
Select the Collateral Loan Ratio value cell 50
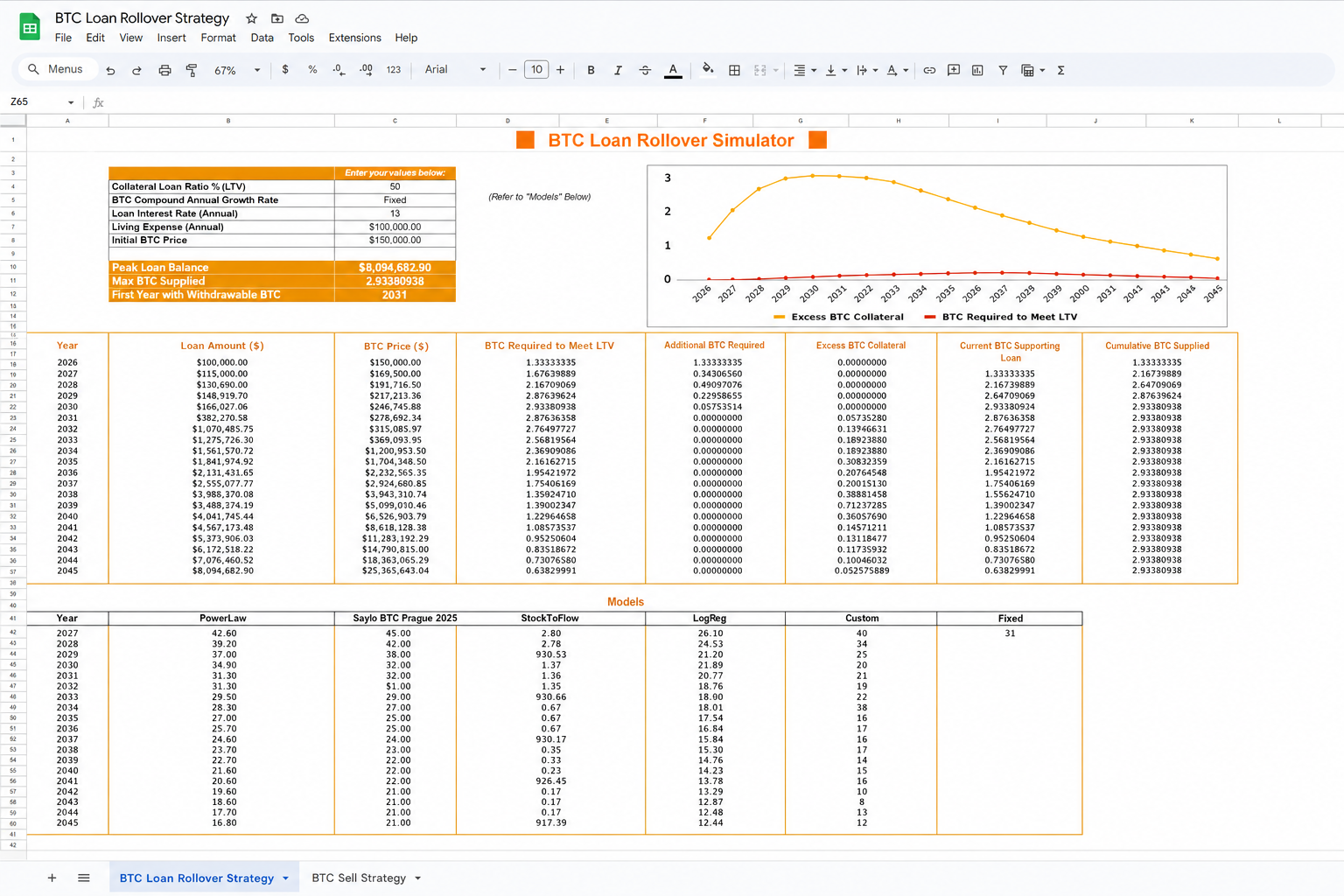[x=395, y=186]
